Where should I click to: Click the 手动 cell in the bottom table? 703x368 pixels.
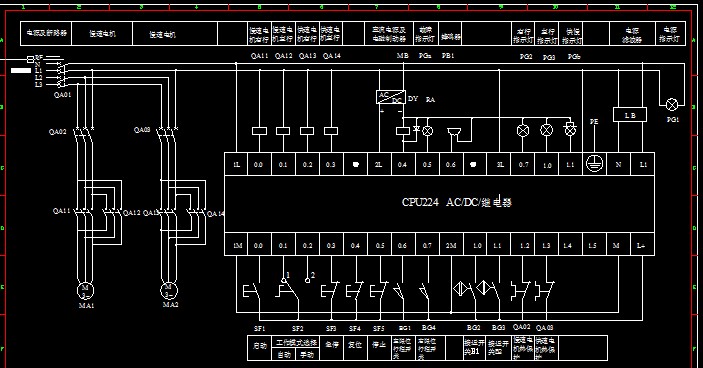click(307, 355)
